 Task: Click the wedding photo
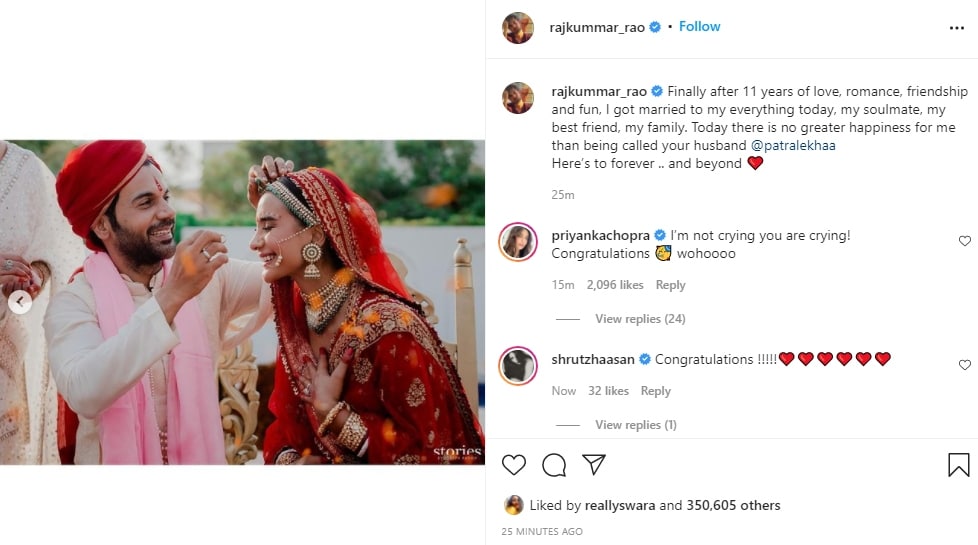point(242,302)
